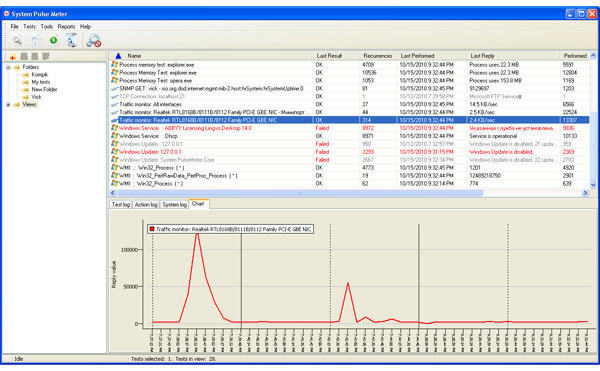Open the Help menu
This screenshot has height=371, width=600.
click(x=85, y=26)
